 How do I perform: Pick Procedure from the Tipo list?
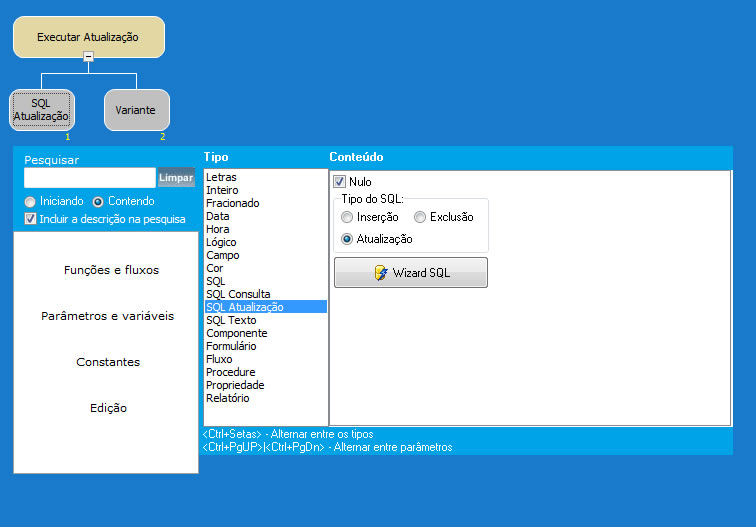tap(230, 372)
